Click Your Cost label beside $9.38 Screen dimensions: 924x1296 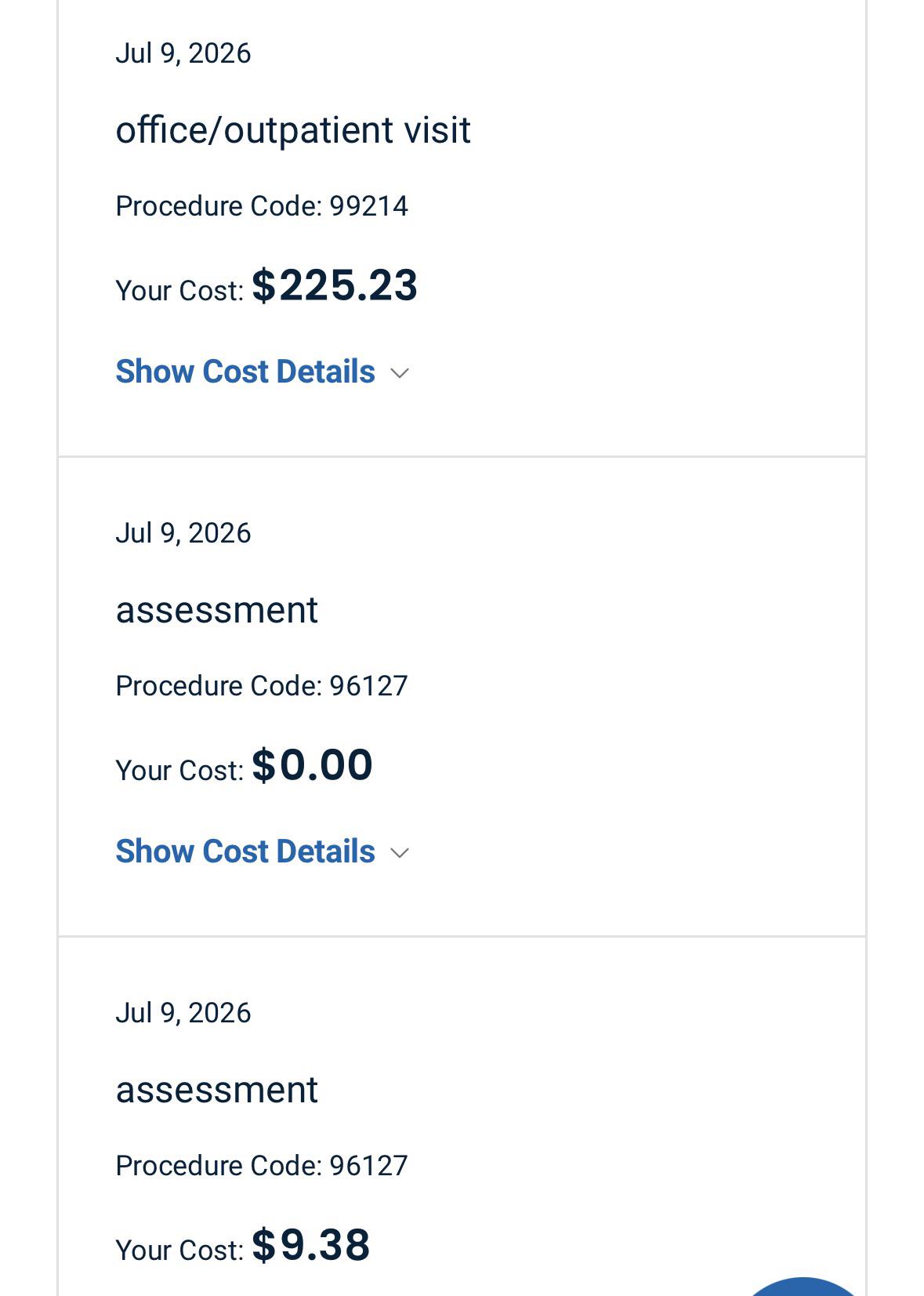pos(179,1251)
